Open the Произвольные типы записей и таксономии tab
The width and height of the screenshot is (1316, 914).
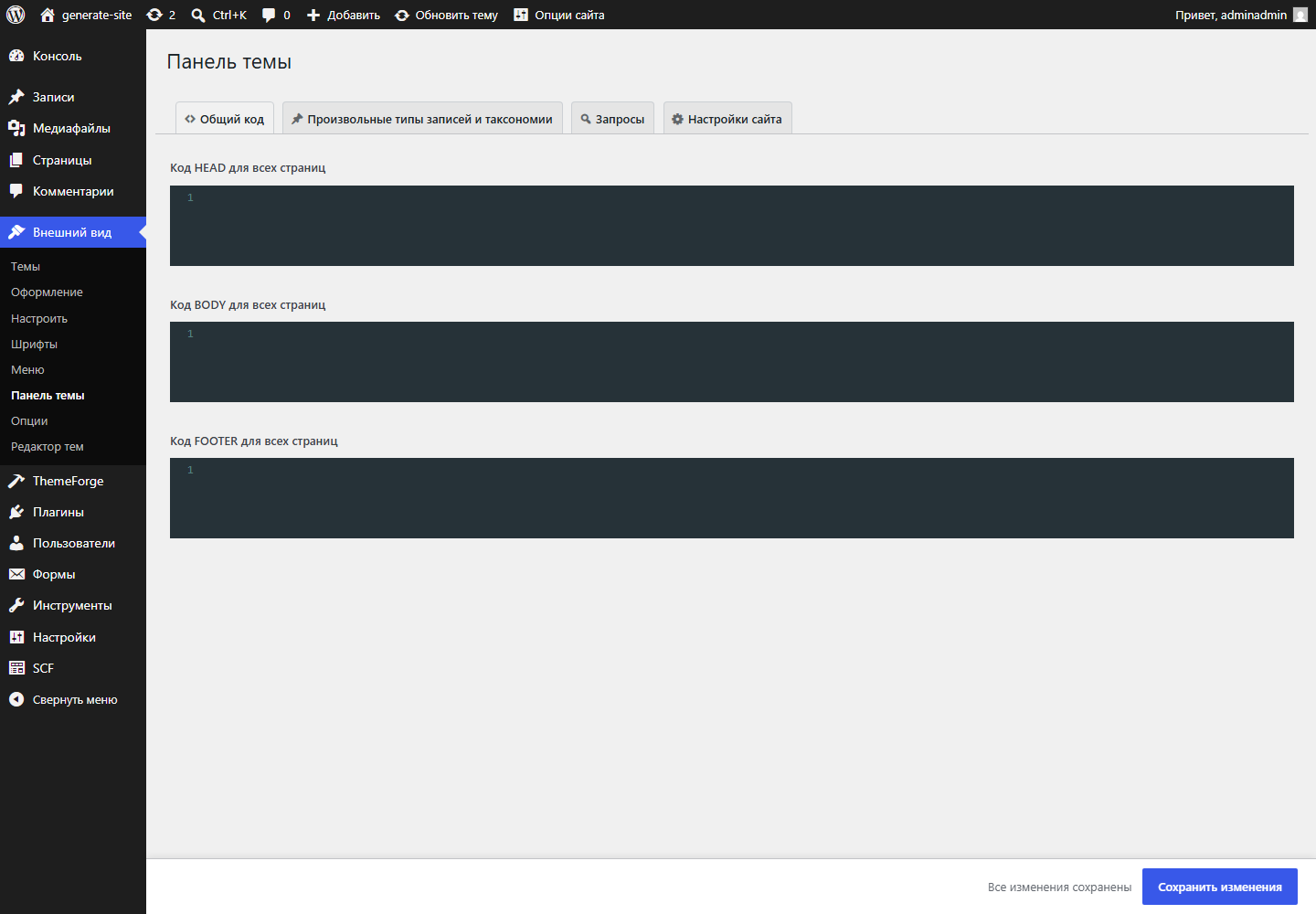pyautogui.click(x=422, y=119)
